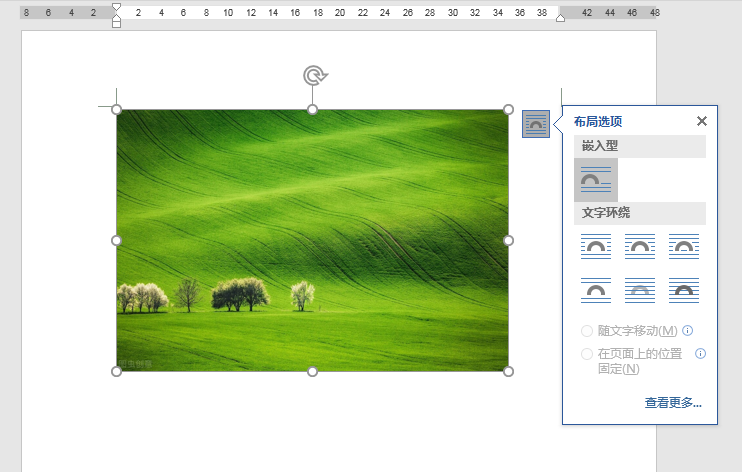Choose the Behind Text wrapping icon
Viewport: 742px width, 472px height.
pyautogui.click(x=640, y=290)
